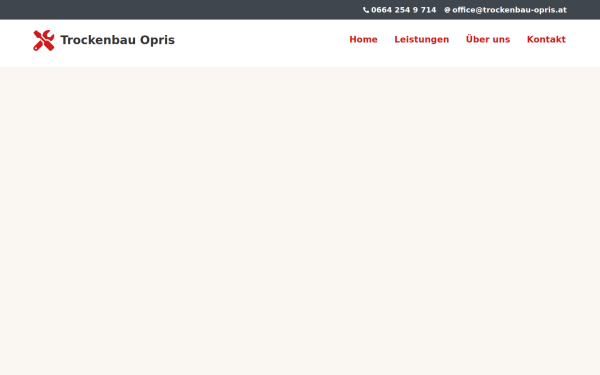Click the @ email icon in top bar

pyautogui.click(x=447, y=10)
